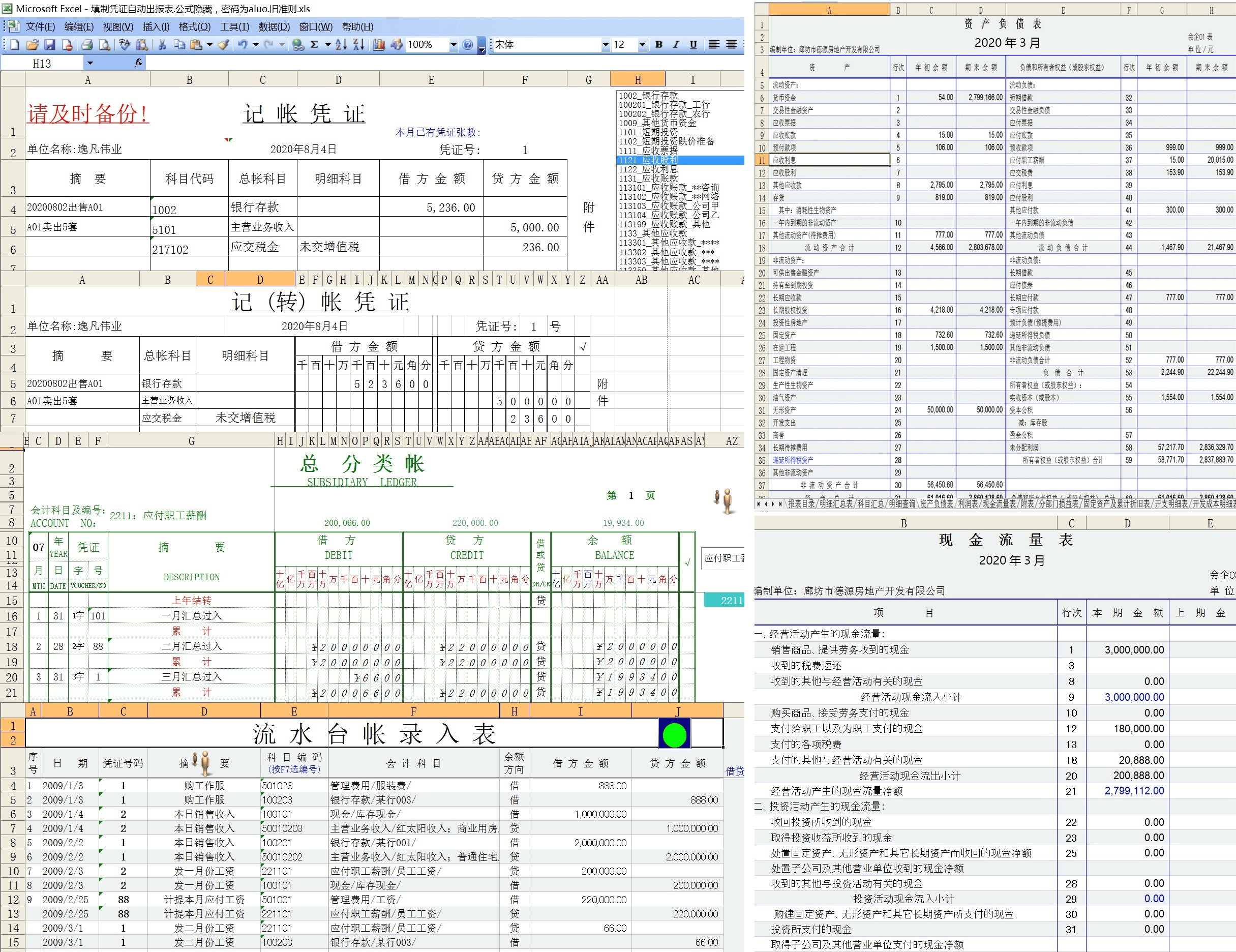
Task: Select column H header in voucher sheet
Action: point(638,79)
